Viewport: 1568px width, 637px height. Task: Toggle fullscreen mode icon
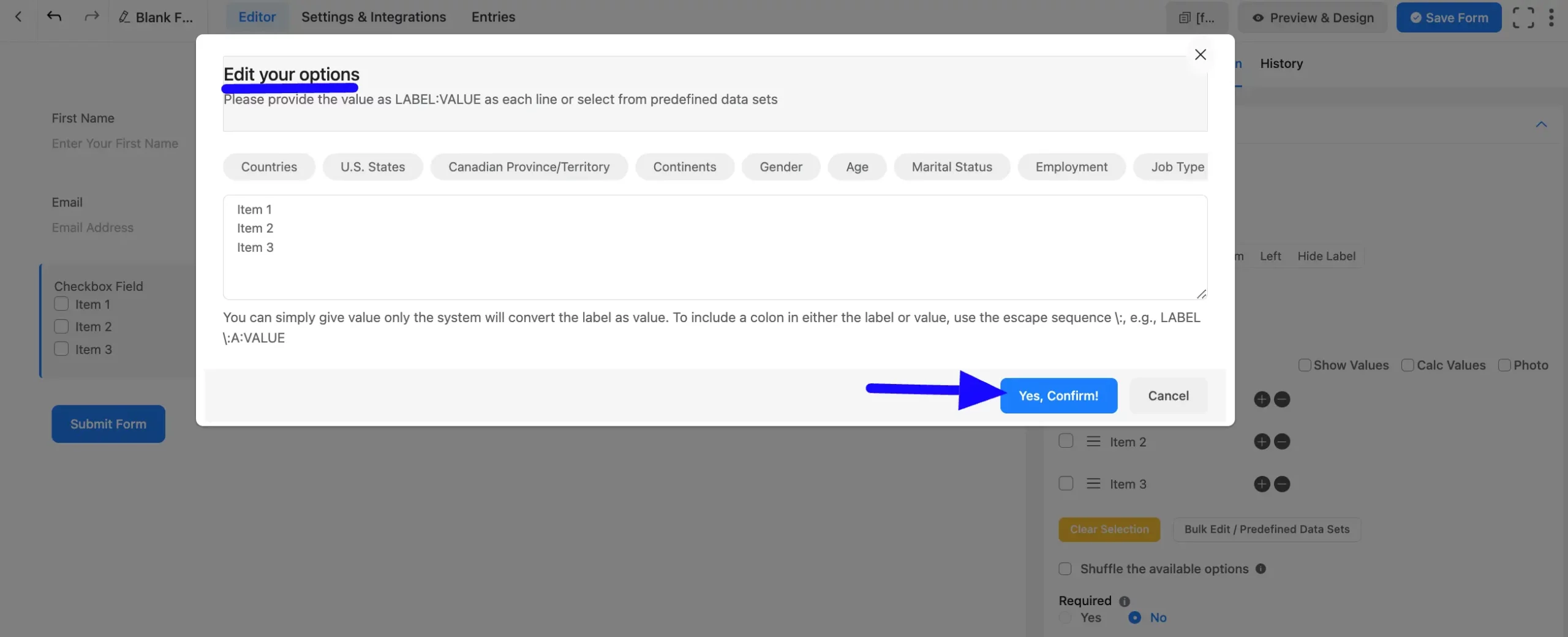click(1523, 17)
